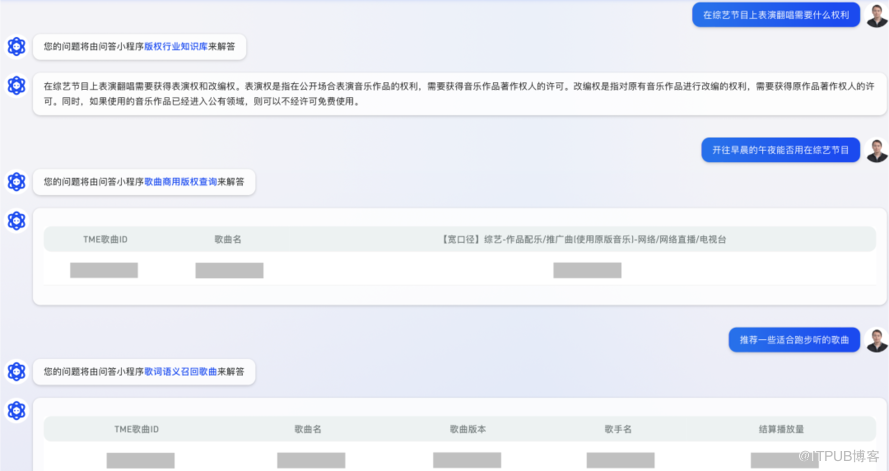Select the user message 开往早晨的午夜能否用在综艺节目
The image size is (889, 471).
click(x=780, y=150)
